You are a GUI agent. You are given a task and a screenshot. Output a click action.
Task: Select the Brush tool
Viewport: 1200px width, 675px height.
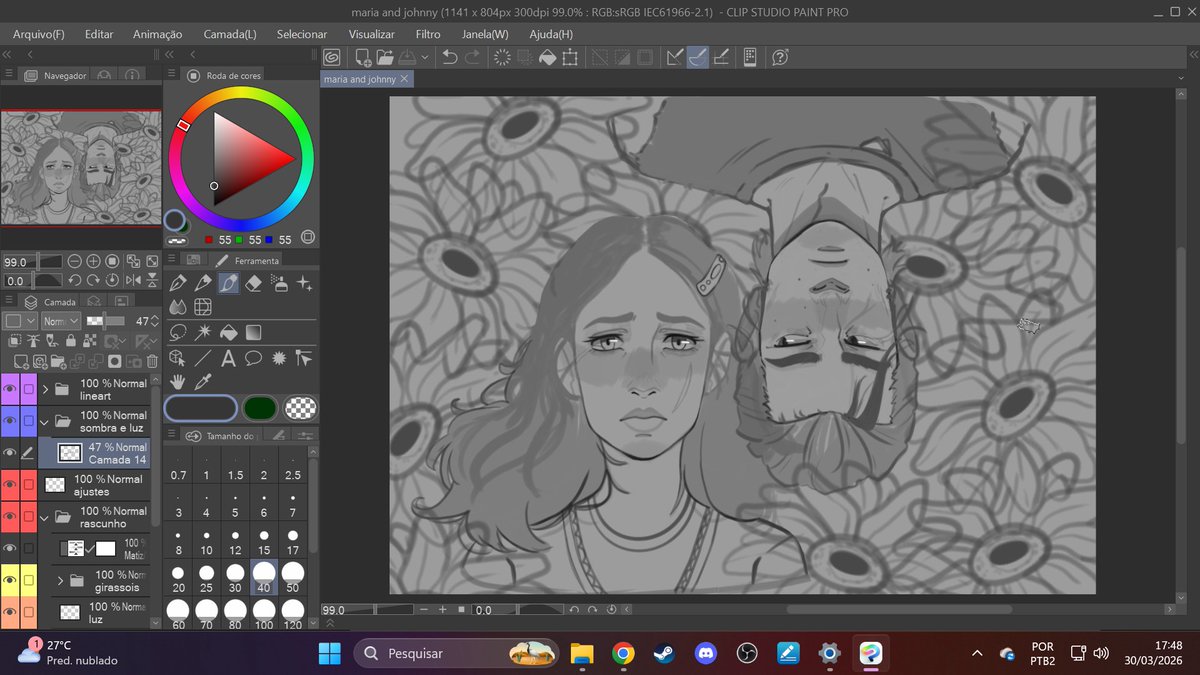[x=228, y=284]
